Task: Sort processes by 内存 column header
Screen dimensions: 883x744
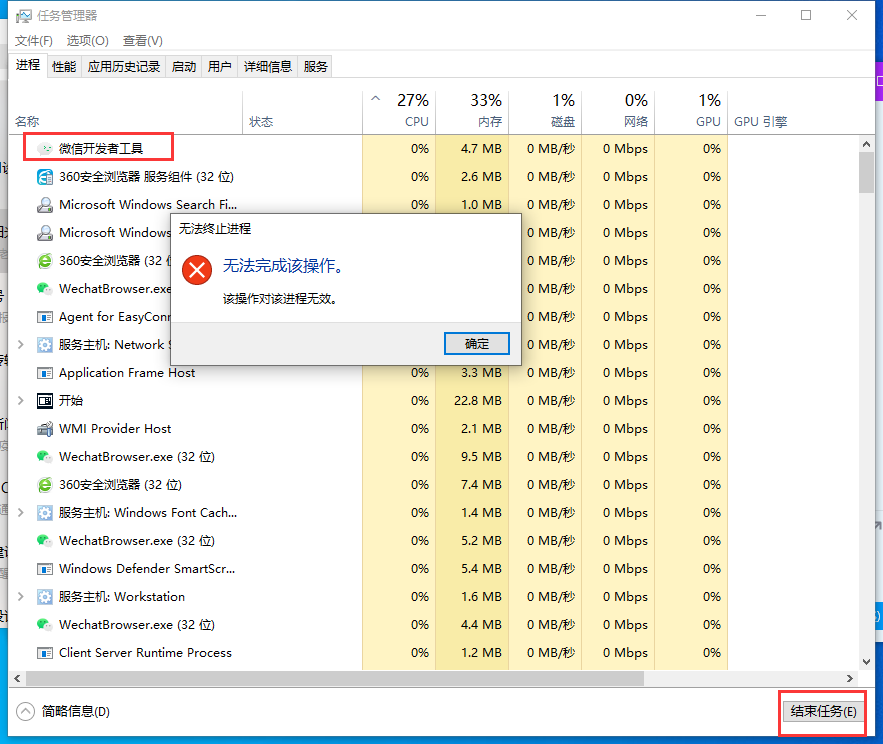Action: (472, 113)
